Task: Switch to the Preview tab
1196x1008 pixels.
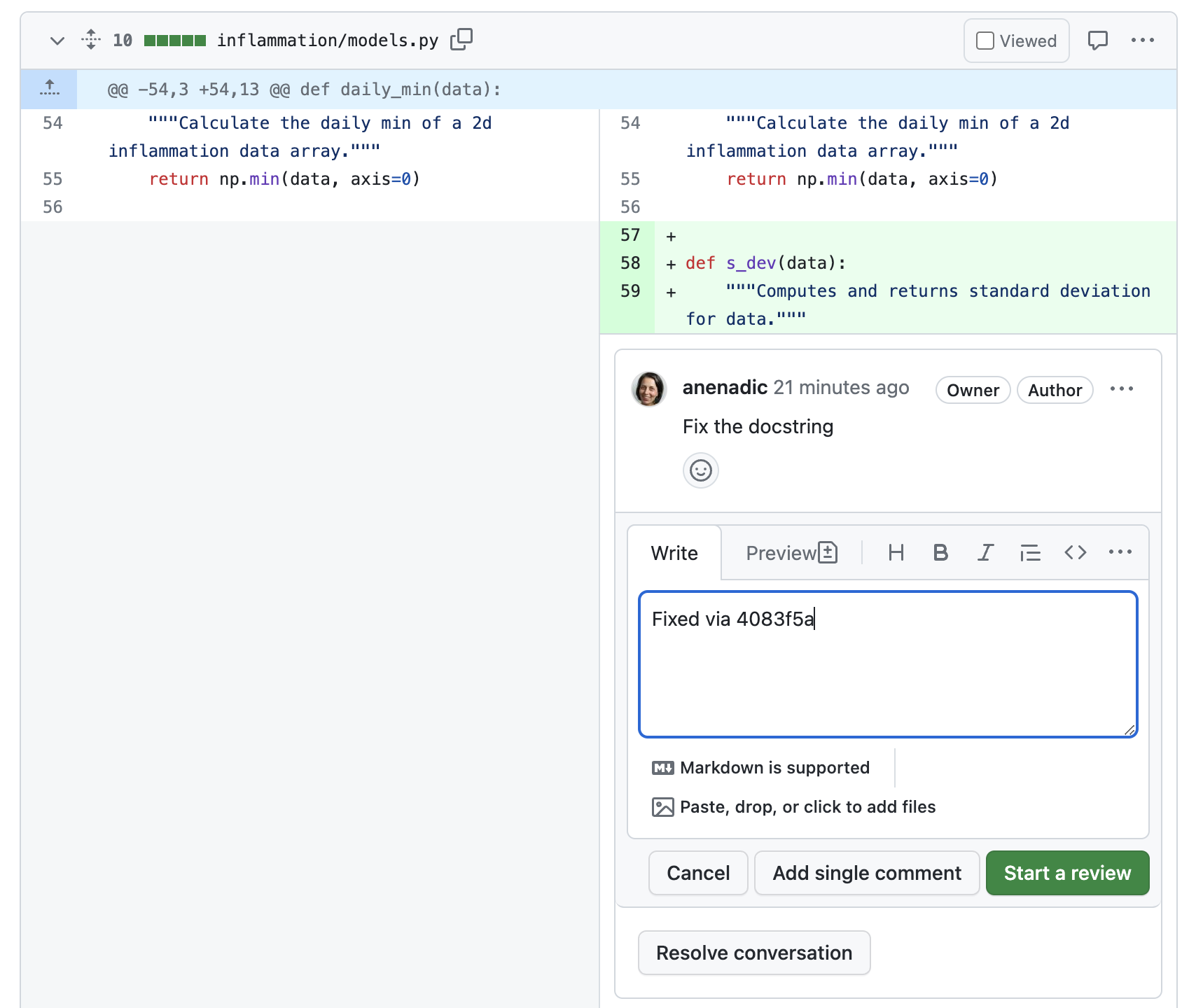Action: click(x=782, y=552)
